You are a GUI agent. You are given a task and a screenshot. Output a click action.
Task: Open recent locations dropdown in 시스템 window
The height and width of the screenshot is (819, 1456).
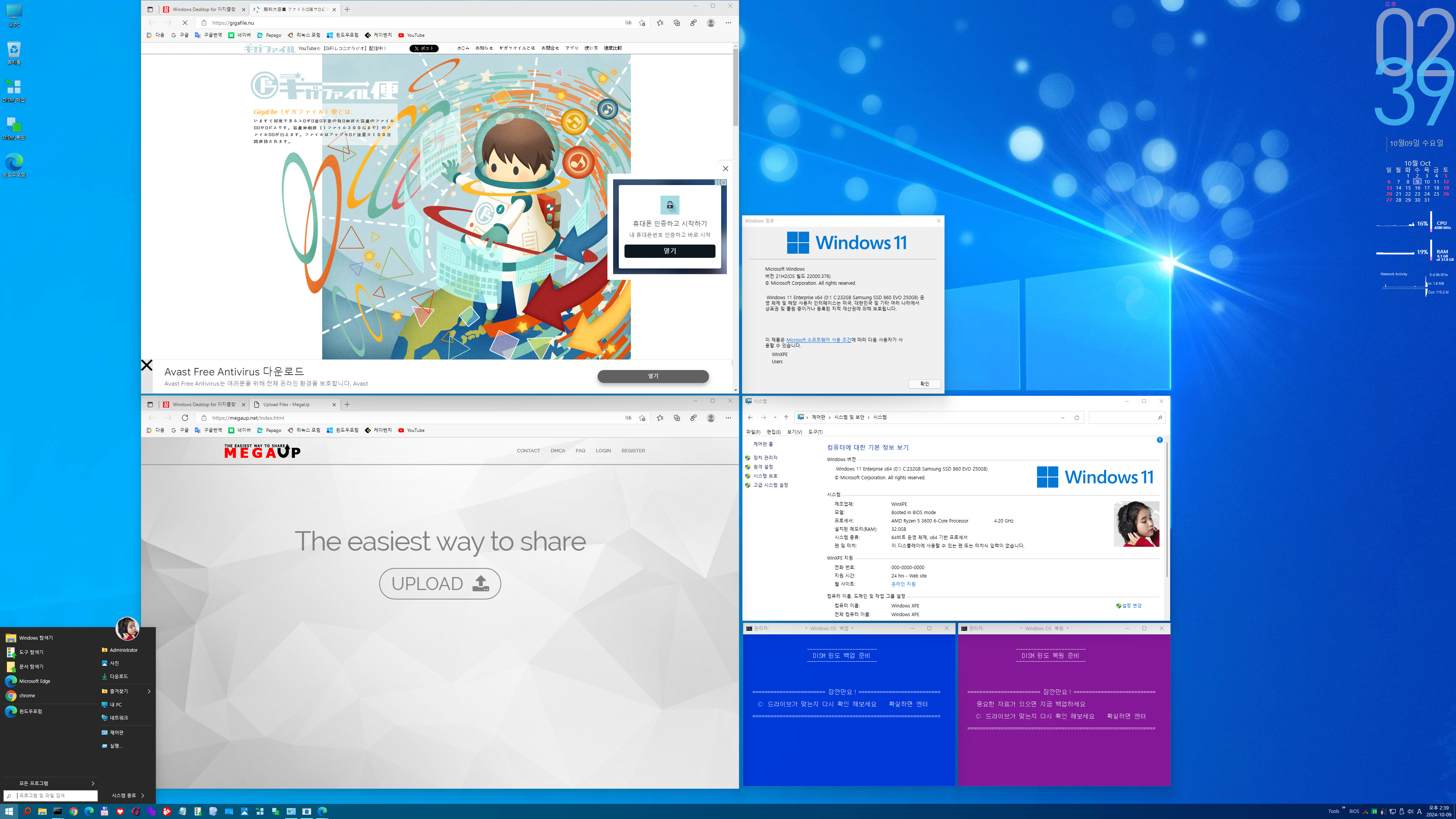point(775,417)
